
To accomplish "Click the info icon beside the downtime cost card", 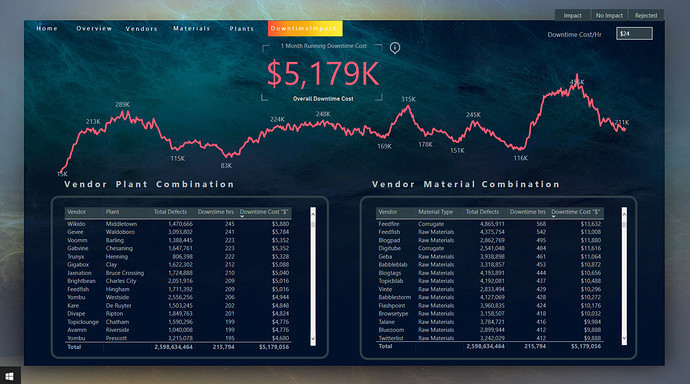I will coord(395,48).
